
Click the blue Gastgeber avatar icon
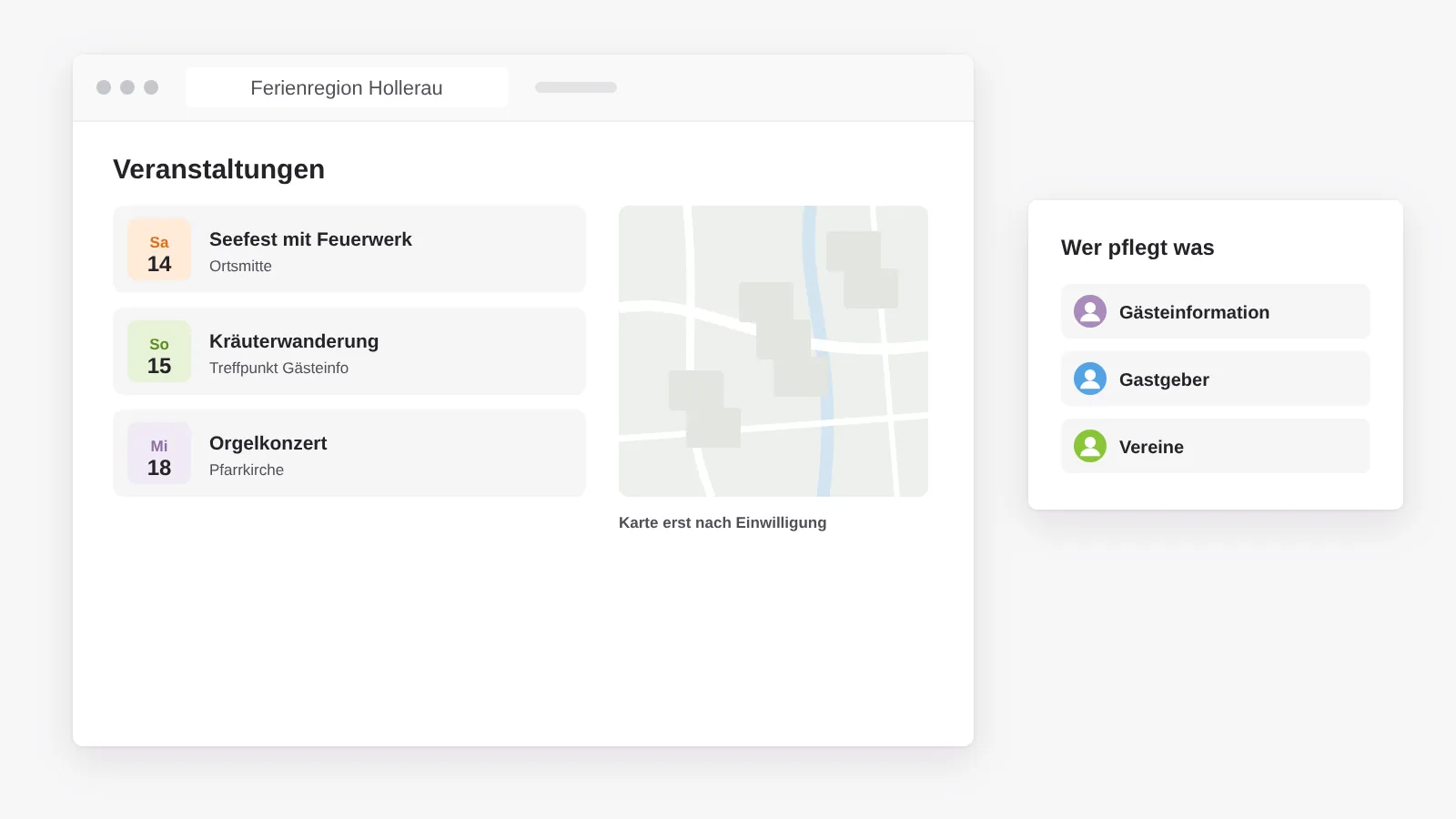(x=1090, y=379)
